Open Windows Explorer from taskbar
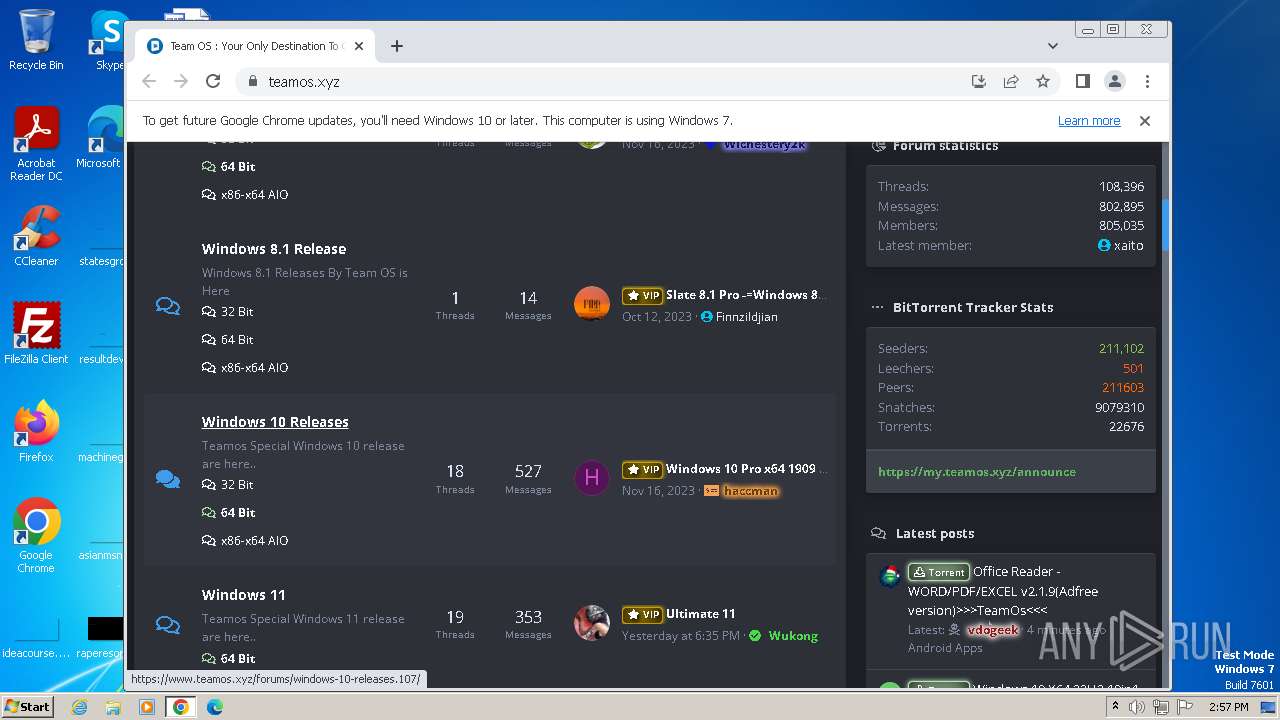This screenshot has height=720, width=1280. (x=113, y=707)
